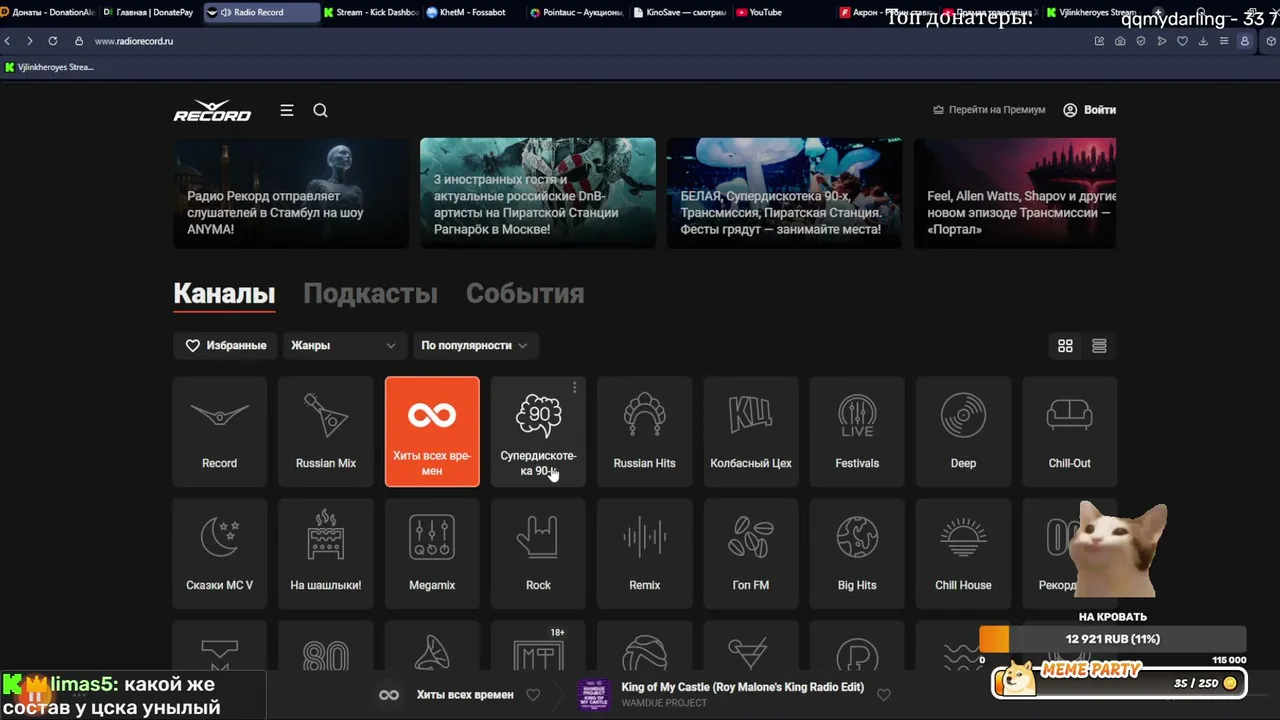Viewport: 1280px width, 720px height.
Task: Play the Festivals channel
Action: coord(857,431)
